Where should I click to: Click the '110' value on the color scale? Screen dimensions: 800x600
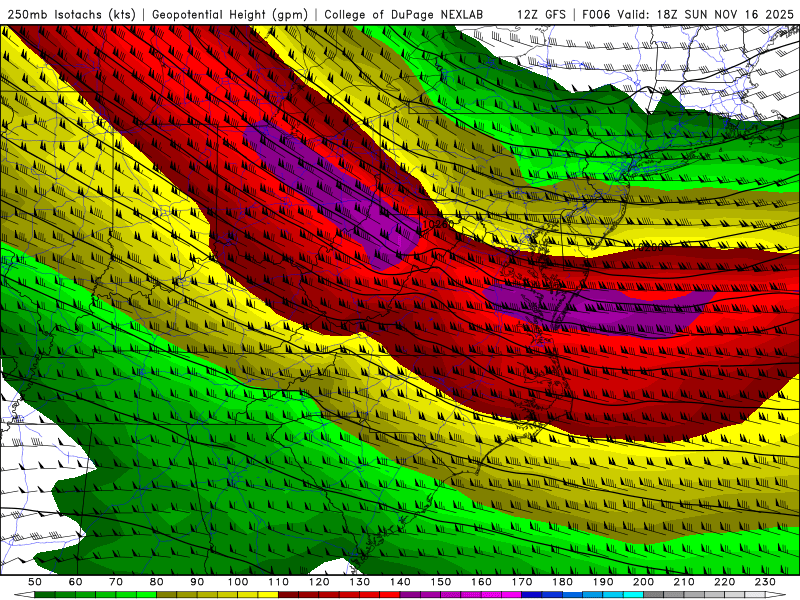tap(278, 582)
